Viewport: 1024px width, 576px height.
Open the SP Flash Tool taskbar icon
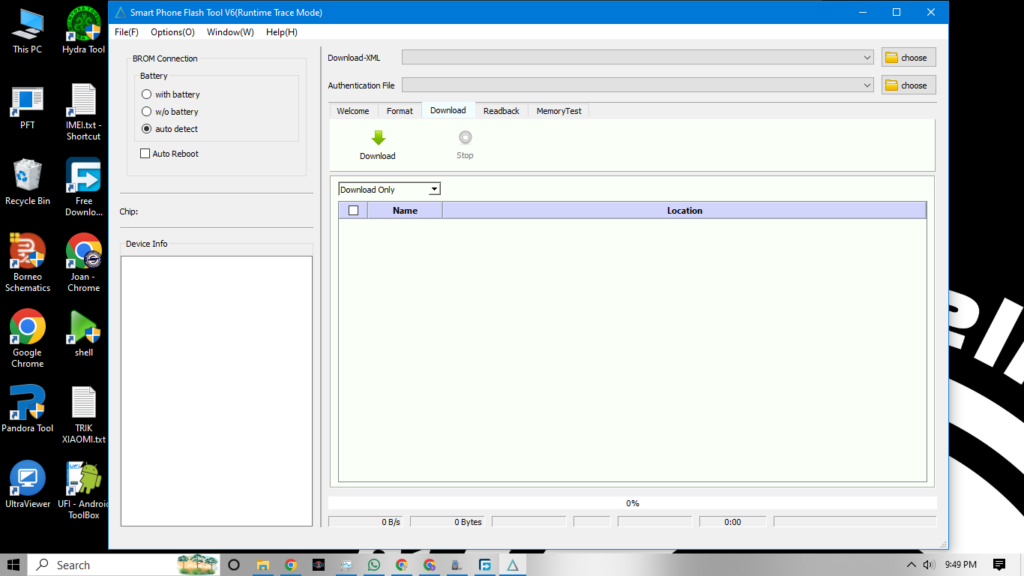click(512, 565)
